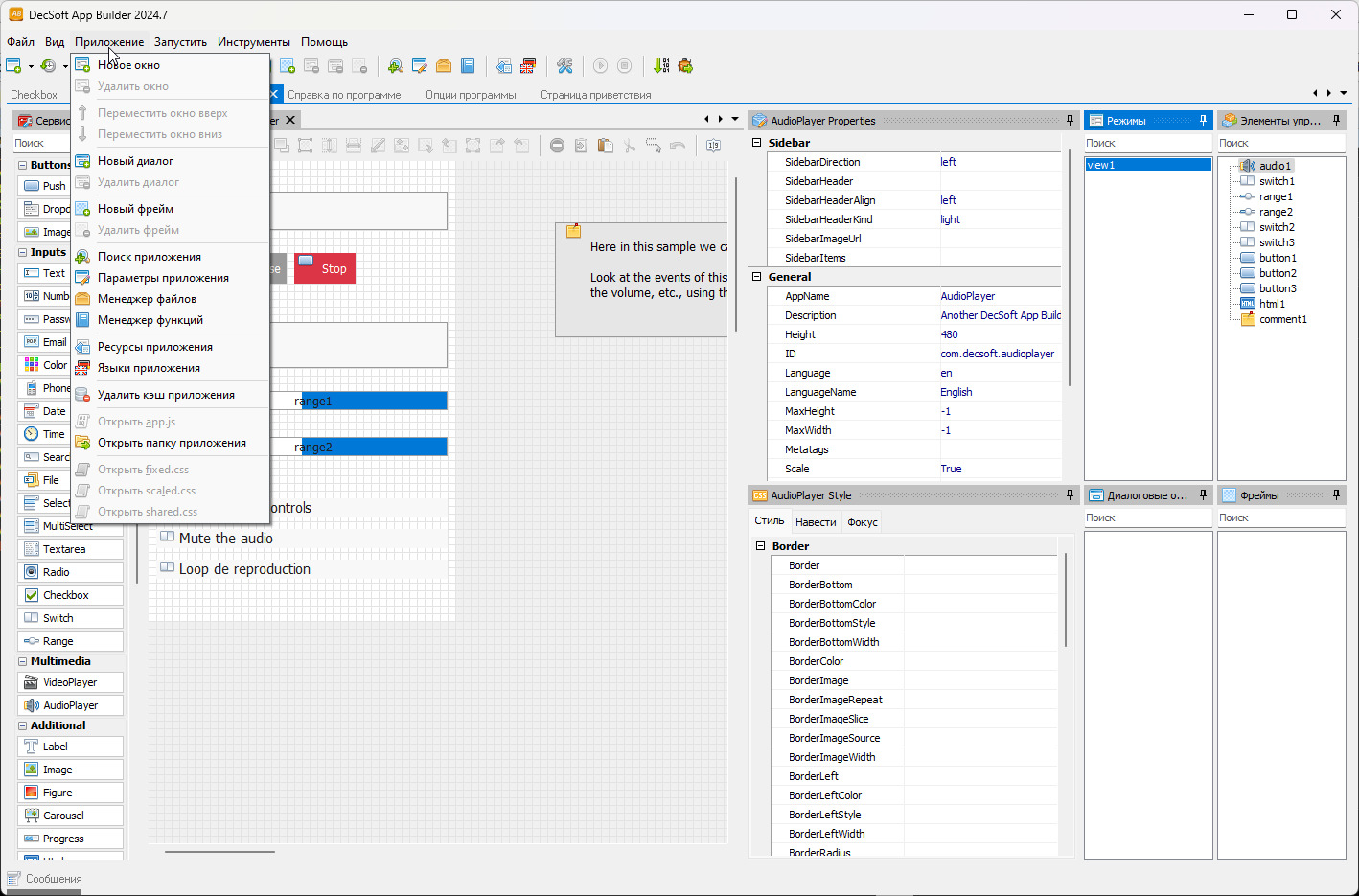This screenshot has height=896, width=1359.
Task: Open the file manager toolbar icon
Action: [x=444, y=66]
